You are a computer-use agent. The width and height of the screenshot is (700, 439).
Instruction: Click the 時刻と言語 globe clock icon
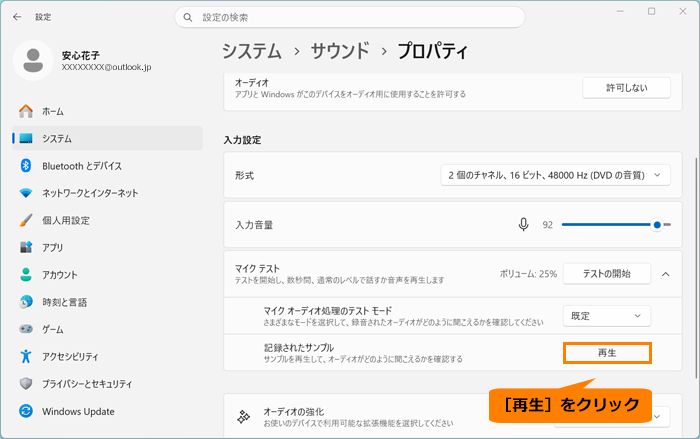26,302
